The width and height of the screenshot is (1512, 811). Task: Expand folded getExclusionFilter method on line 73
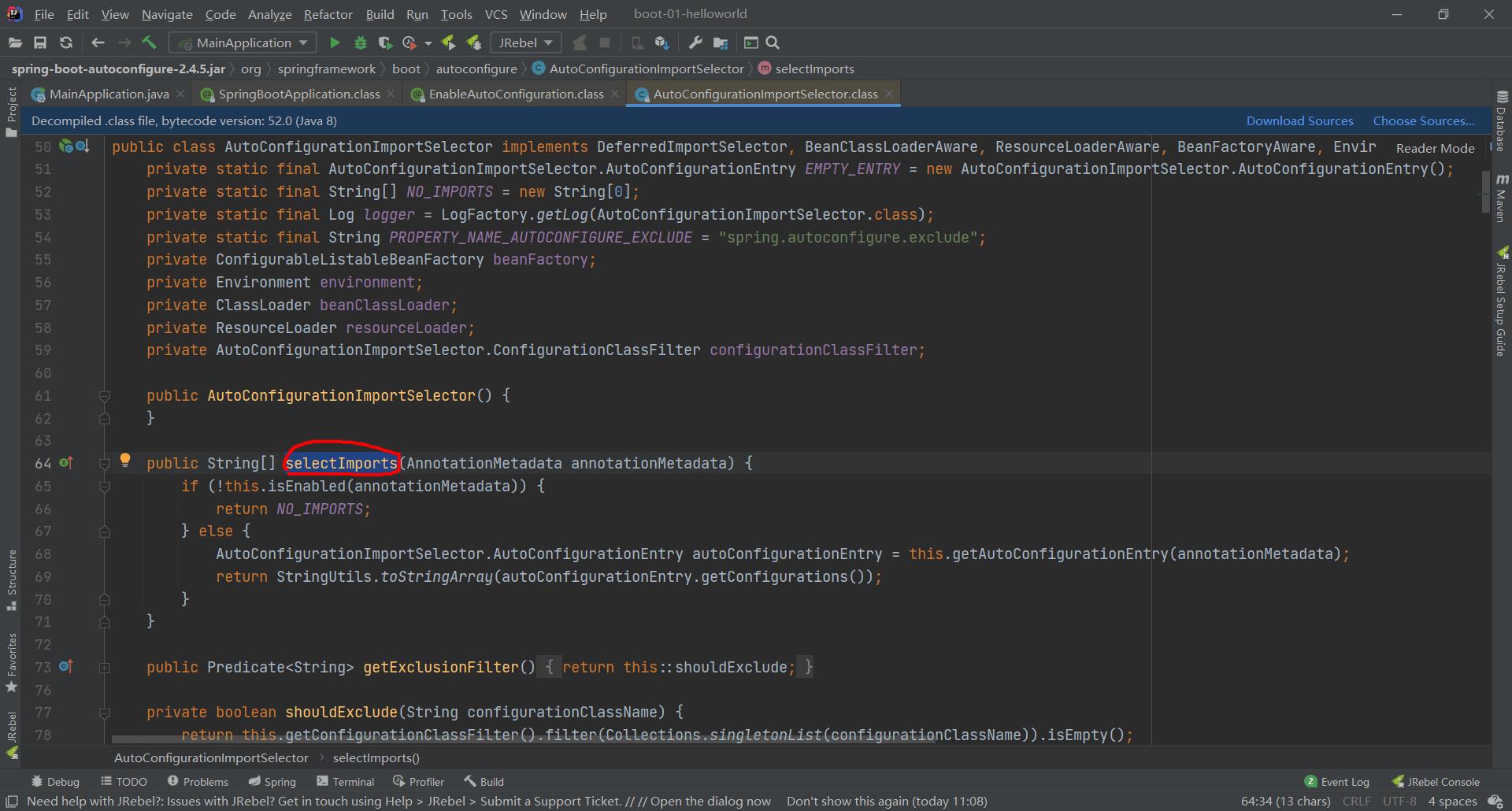[104, 668]
